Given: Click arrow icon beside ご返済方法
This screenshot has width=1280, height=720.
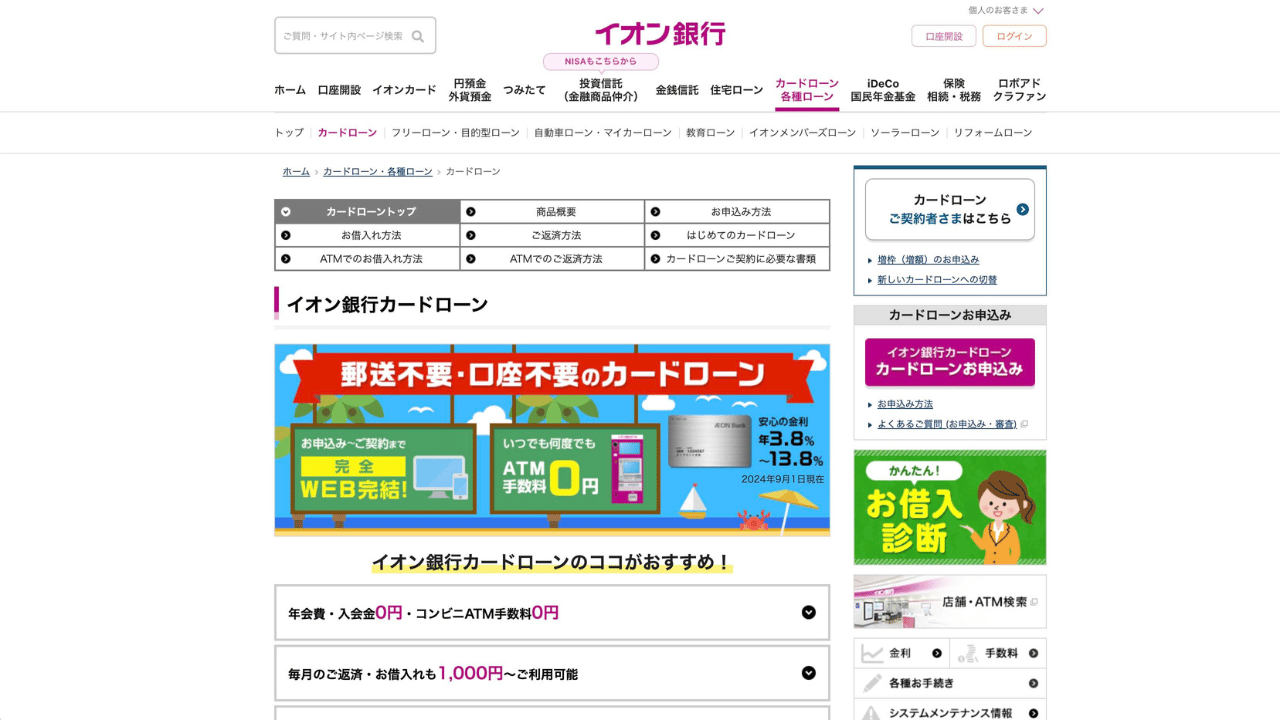Looking at the screenshot, I should point(471,235).
